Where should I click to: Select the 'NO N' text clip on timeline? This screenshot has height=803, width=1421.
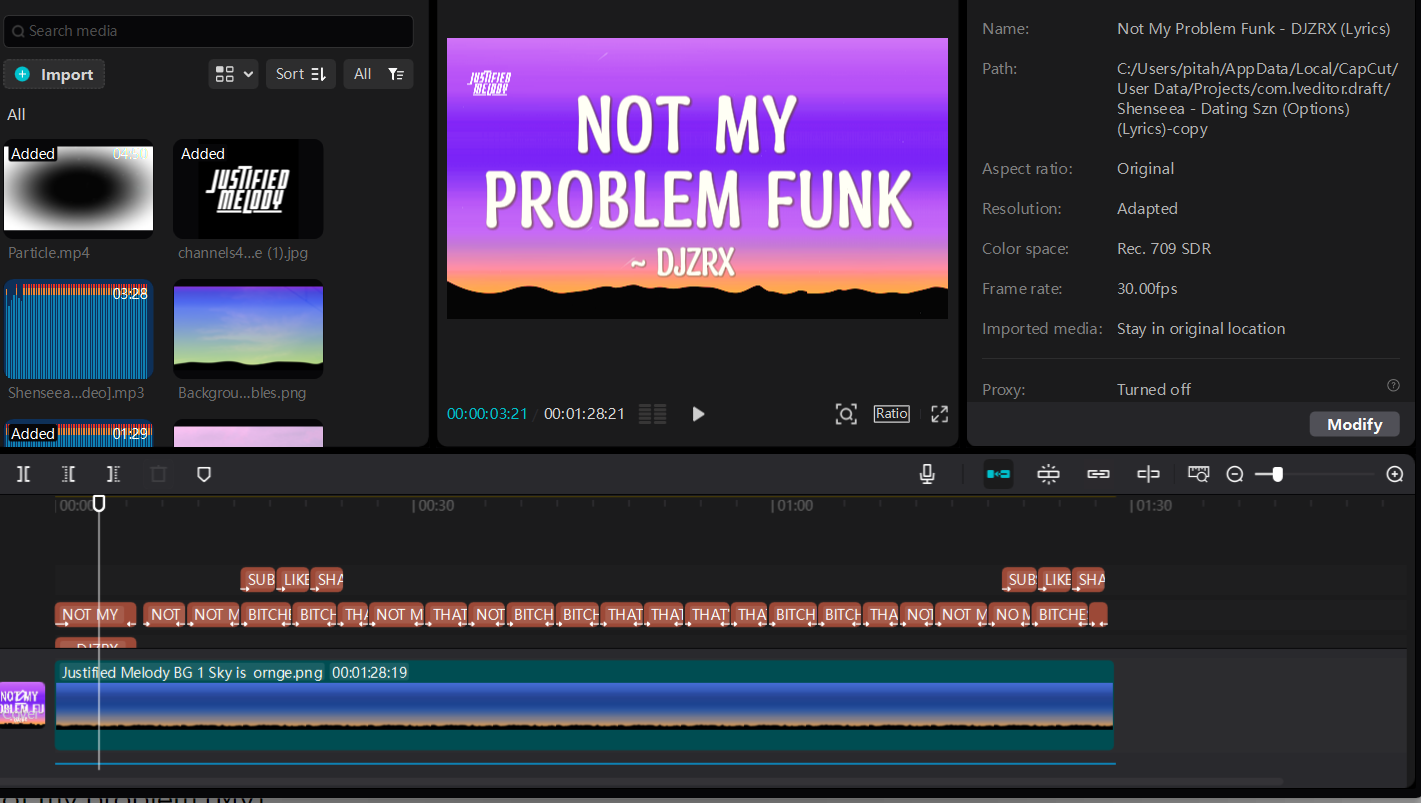(x=1010, y=614)
